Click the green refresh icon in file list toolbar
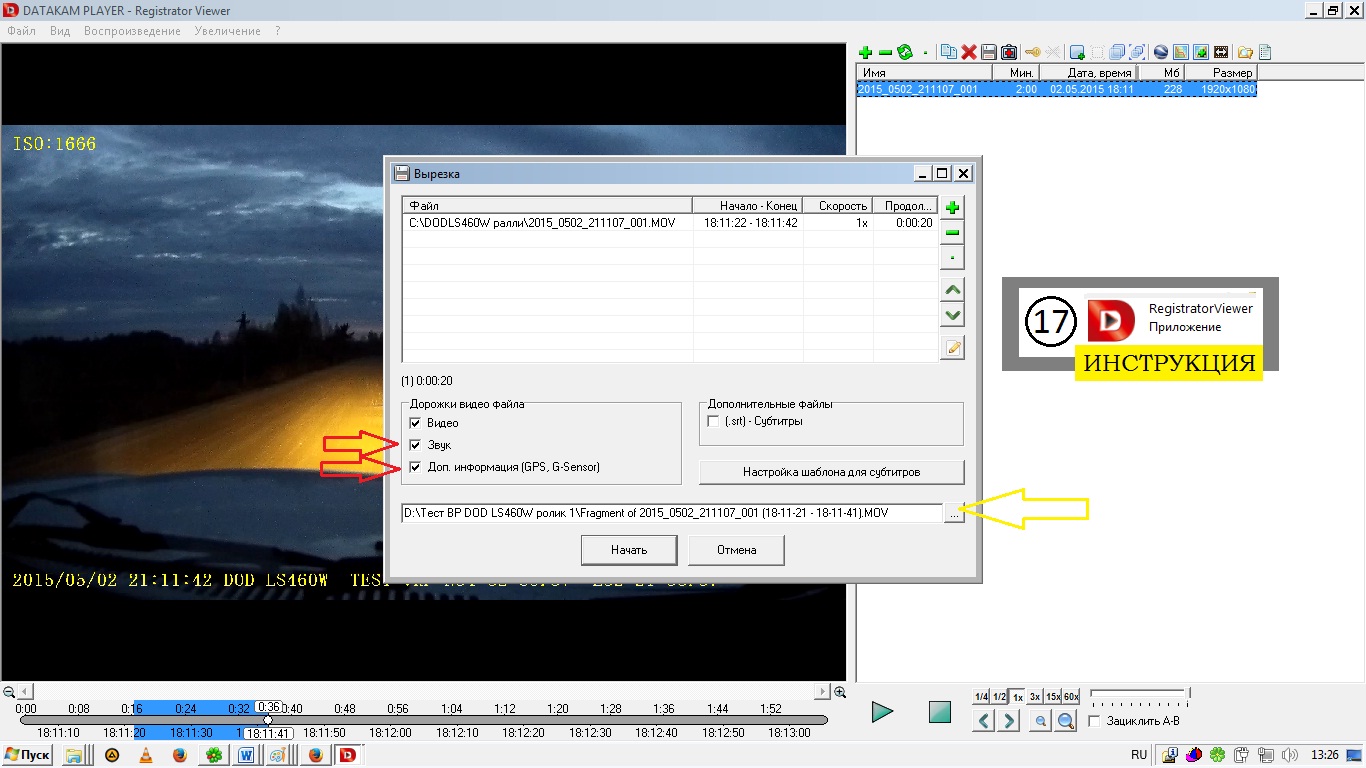This screenshot has height=768, width=1366. (905, 52)
